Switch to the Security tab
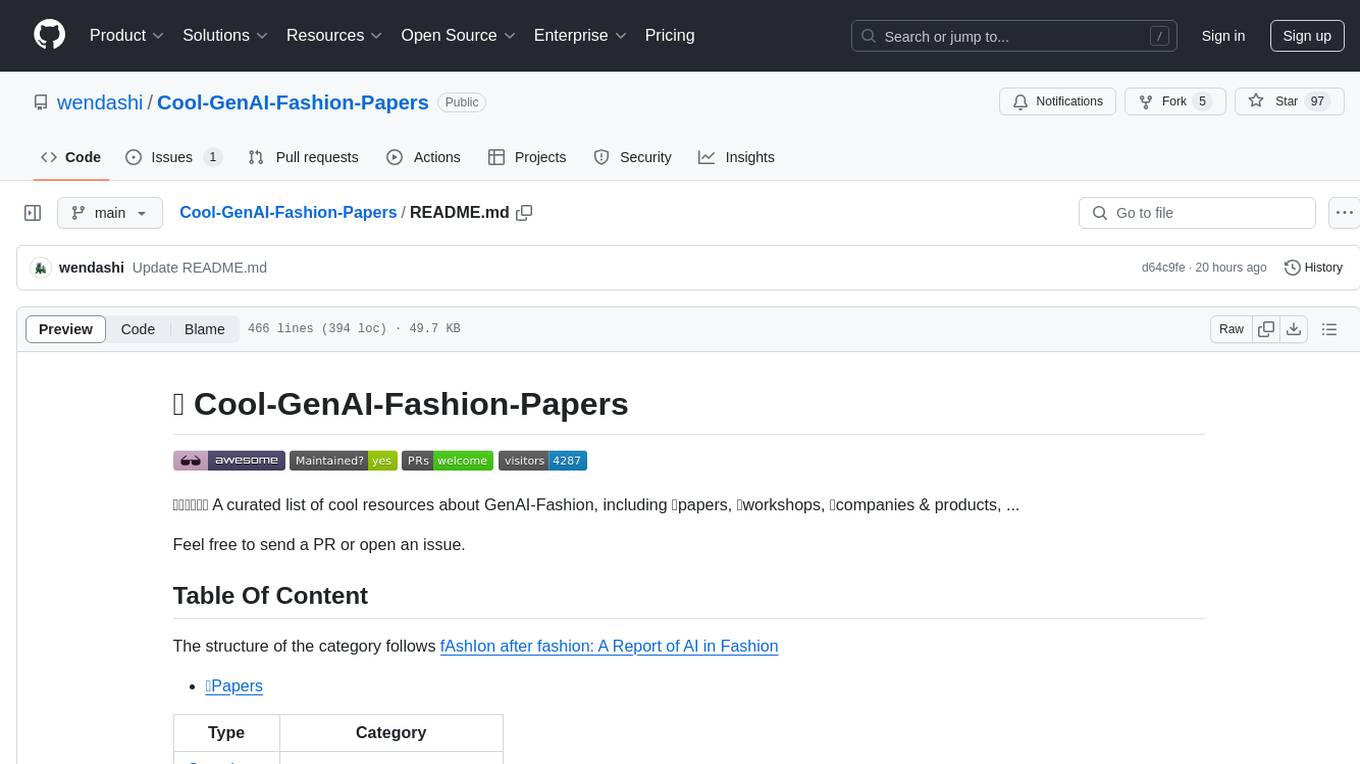Image resolution: width=1360 pixels, height=764 pixels. [x=632, y=157]
